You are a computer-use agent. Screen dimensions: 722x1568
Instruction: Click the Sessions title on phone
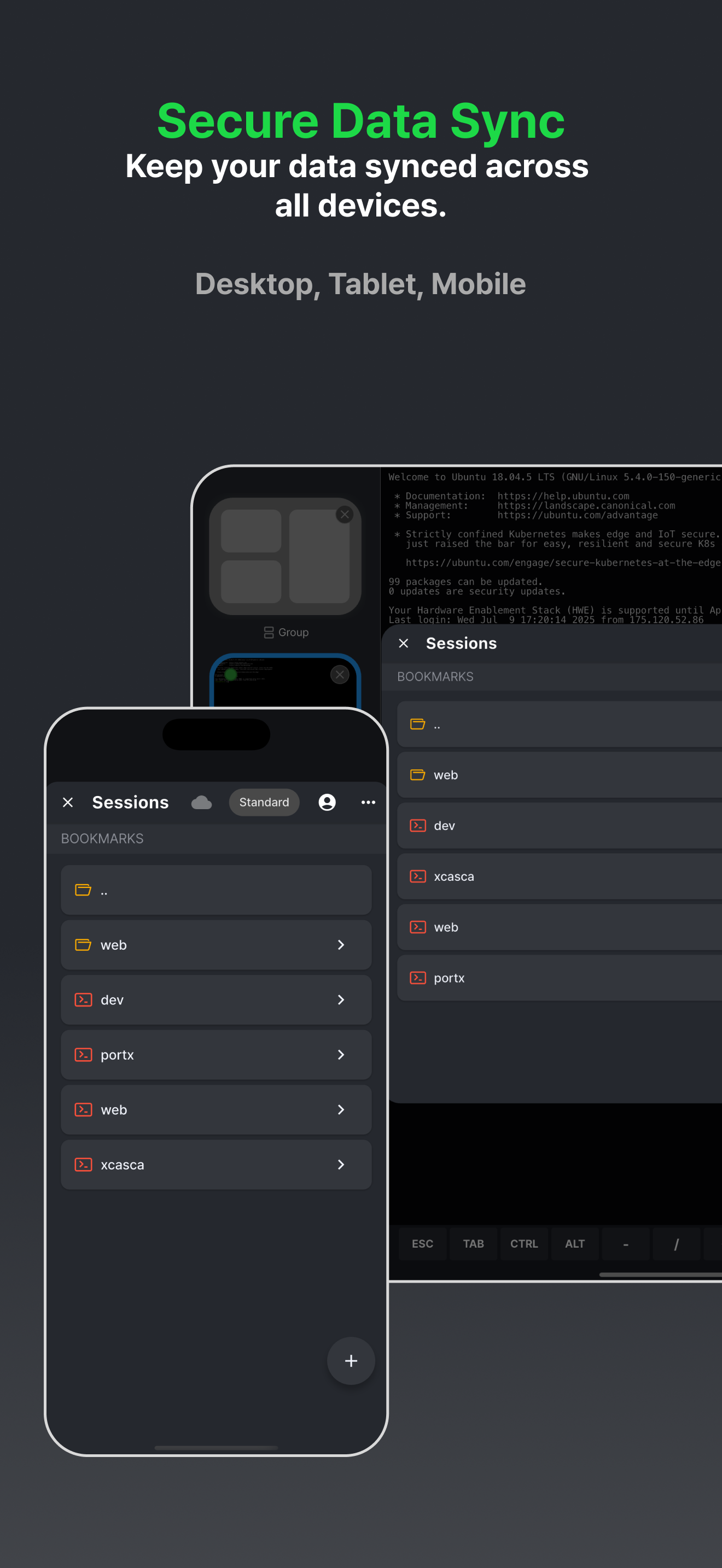click(x=130, y=802)
